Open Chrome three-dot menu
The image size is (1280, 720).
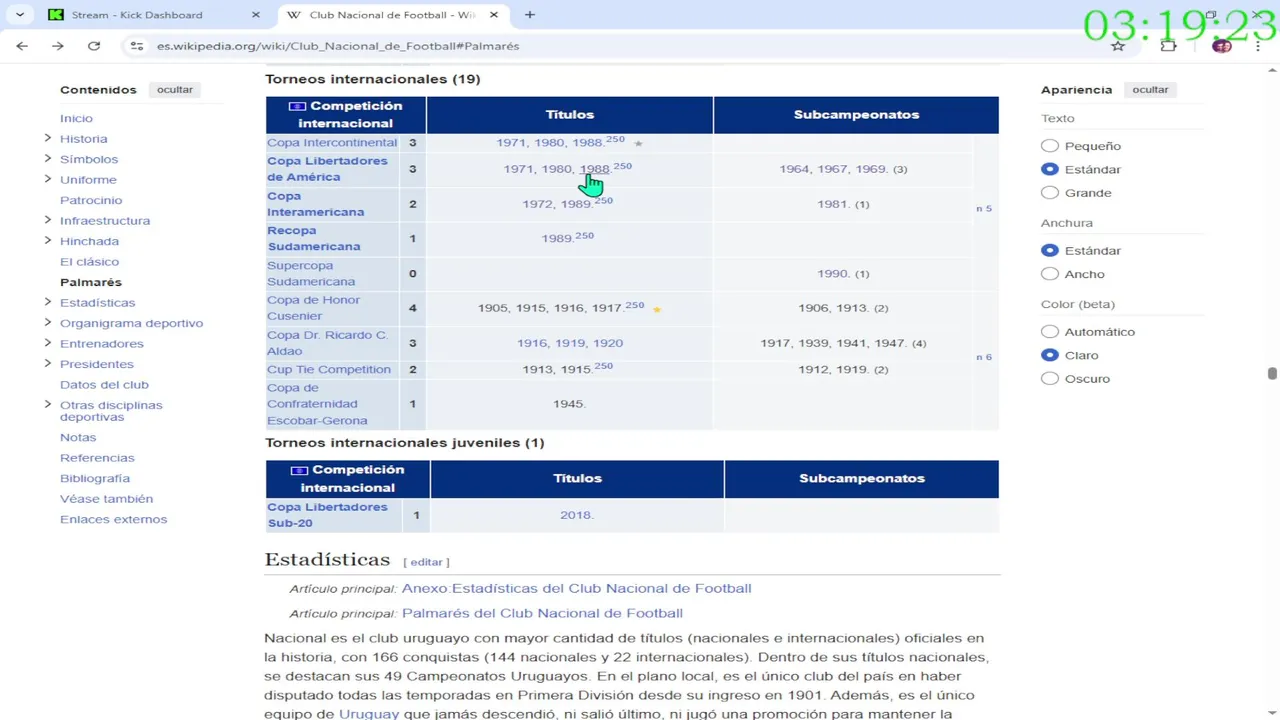point(1258,46)
